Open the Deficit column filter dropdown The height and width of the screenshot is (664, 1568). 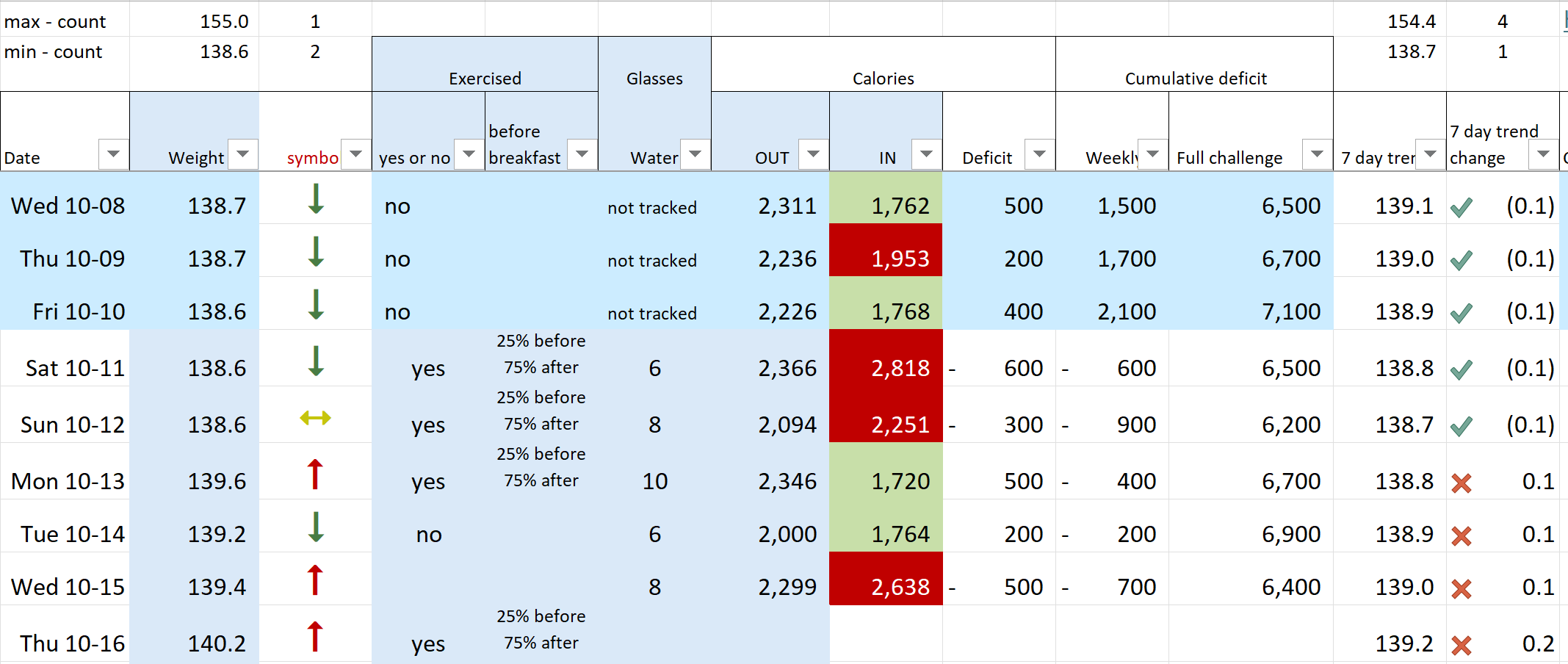(x=1039, y=154)
